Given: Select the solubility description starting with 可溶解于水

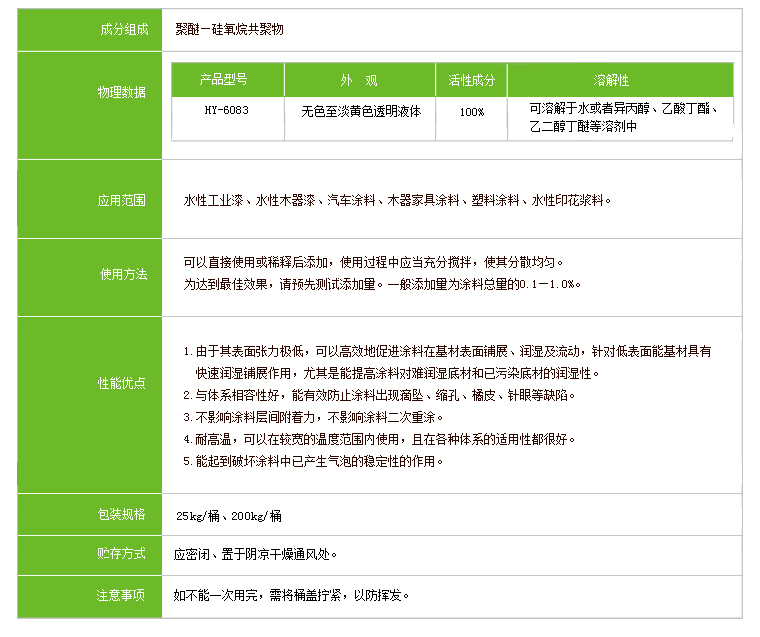Looking at the screenshot, I should (x=618, y=118).
